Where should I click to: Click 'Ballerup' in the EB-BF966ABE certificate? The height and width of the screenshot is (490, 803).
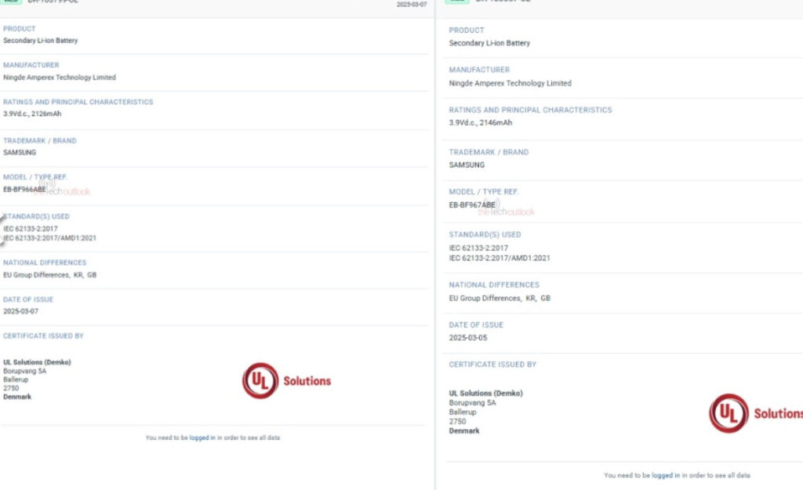click(x=16, y=379)
